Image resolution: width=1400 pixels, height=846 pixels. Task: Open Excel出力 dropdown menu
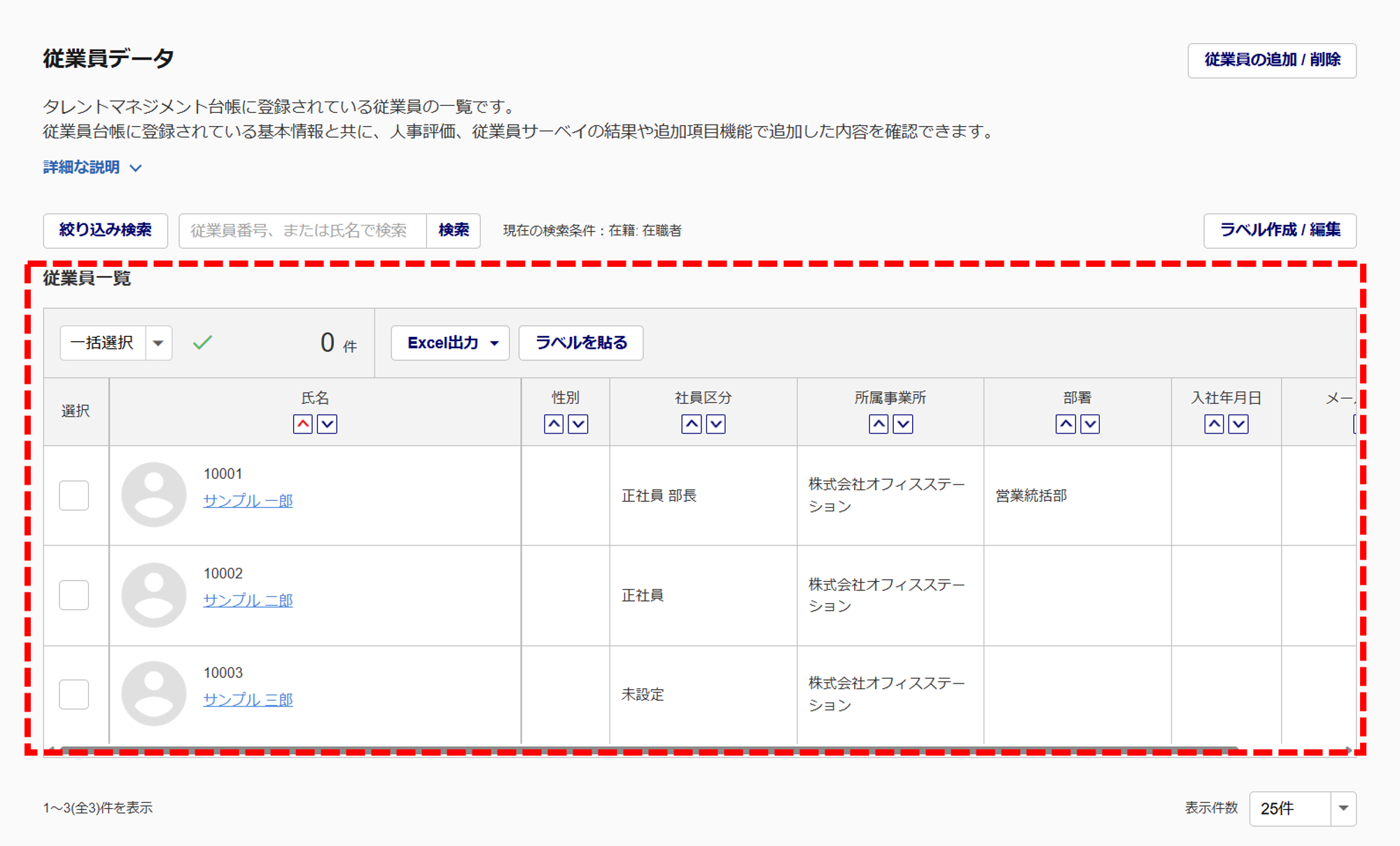(x=450, y=343)
